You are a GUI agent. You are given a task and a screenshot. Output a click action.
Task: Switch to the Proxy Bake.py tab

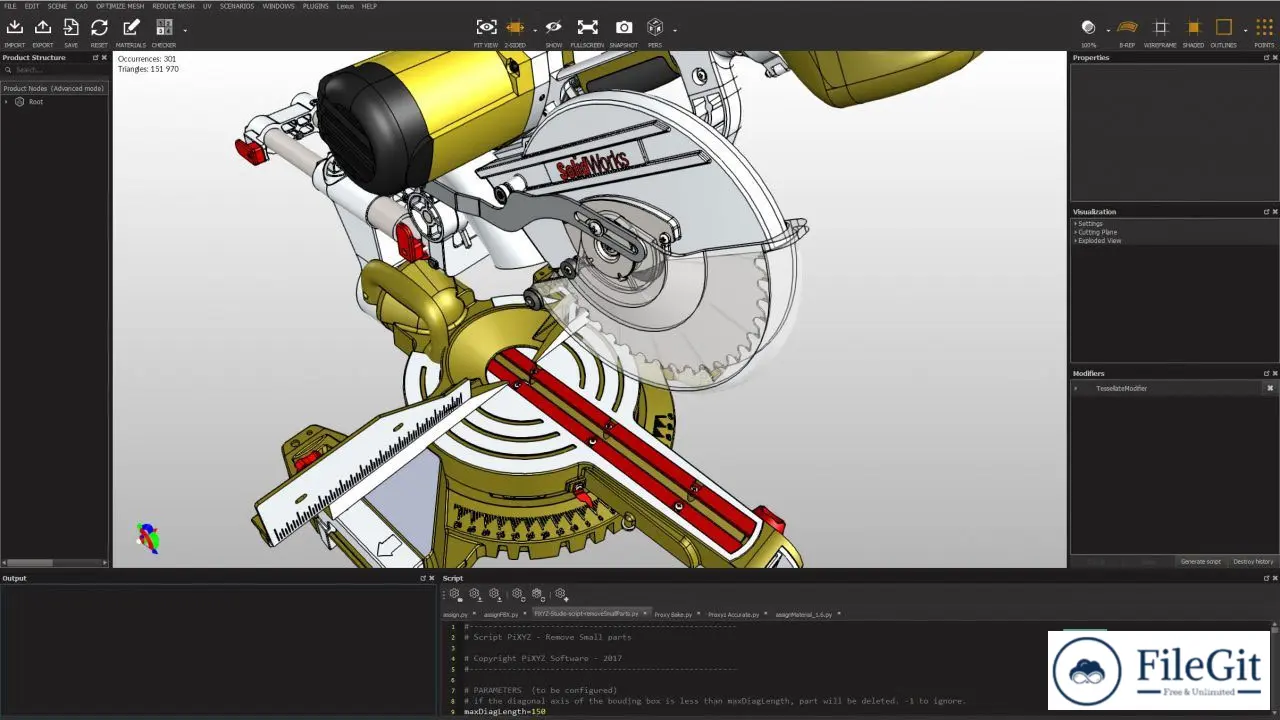[673, 614]
